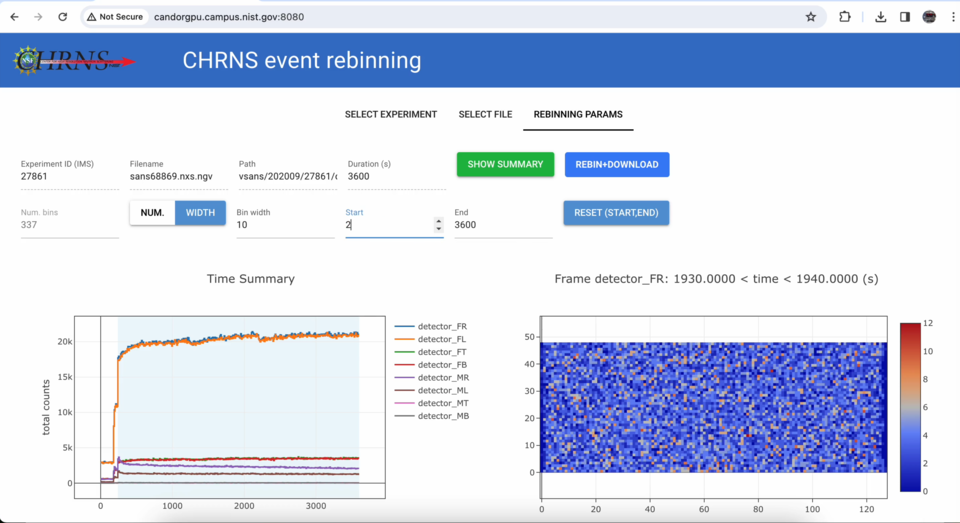
Task: Go to the Select File tab
Action: tap(485, 115)
